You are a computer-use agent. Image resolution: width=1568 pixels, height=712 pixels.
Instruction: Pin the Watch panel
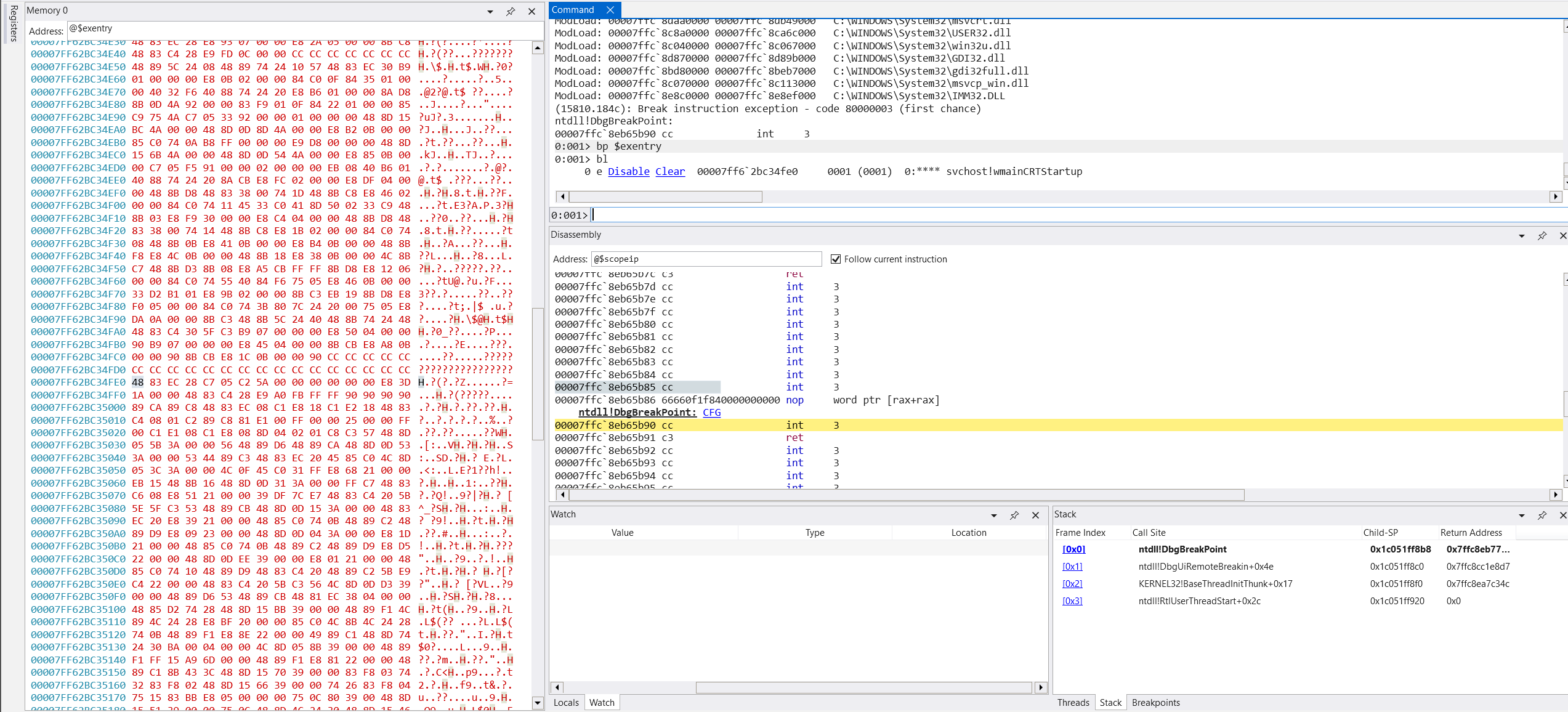1014,516
